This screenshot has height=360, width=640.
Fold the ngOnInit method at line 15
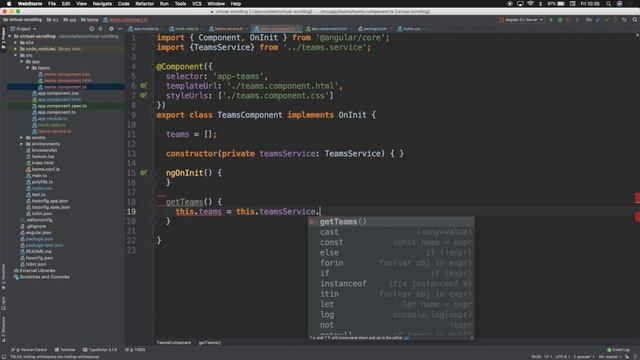(154, 173)
